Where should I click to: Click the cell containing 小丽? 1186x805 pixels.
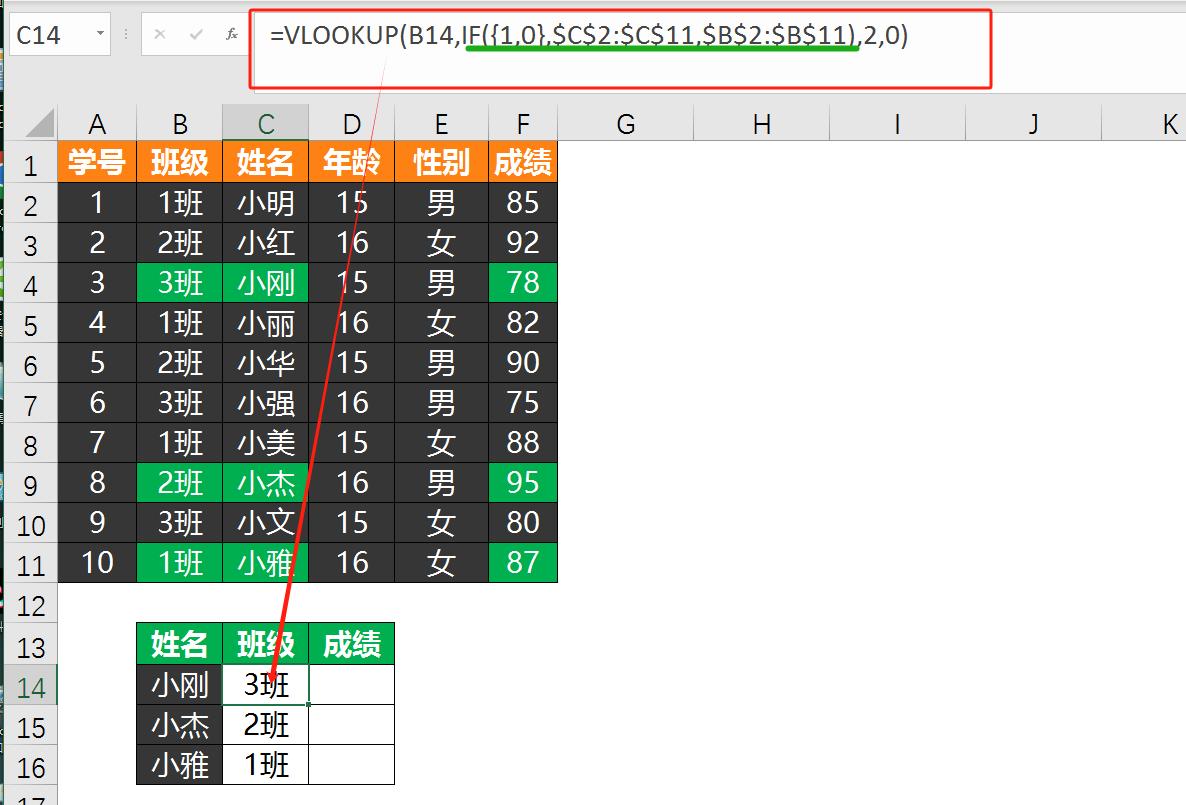pos(265,323)
